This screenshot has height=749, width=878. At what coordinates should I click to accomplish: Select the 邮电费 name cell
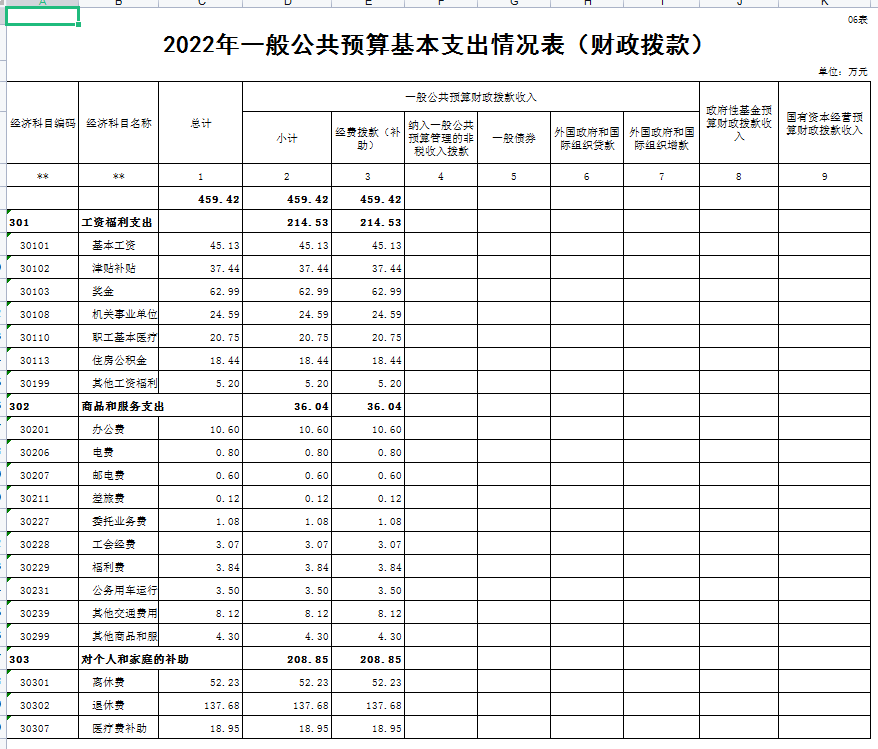(x=119, y=475)
